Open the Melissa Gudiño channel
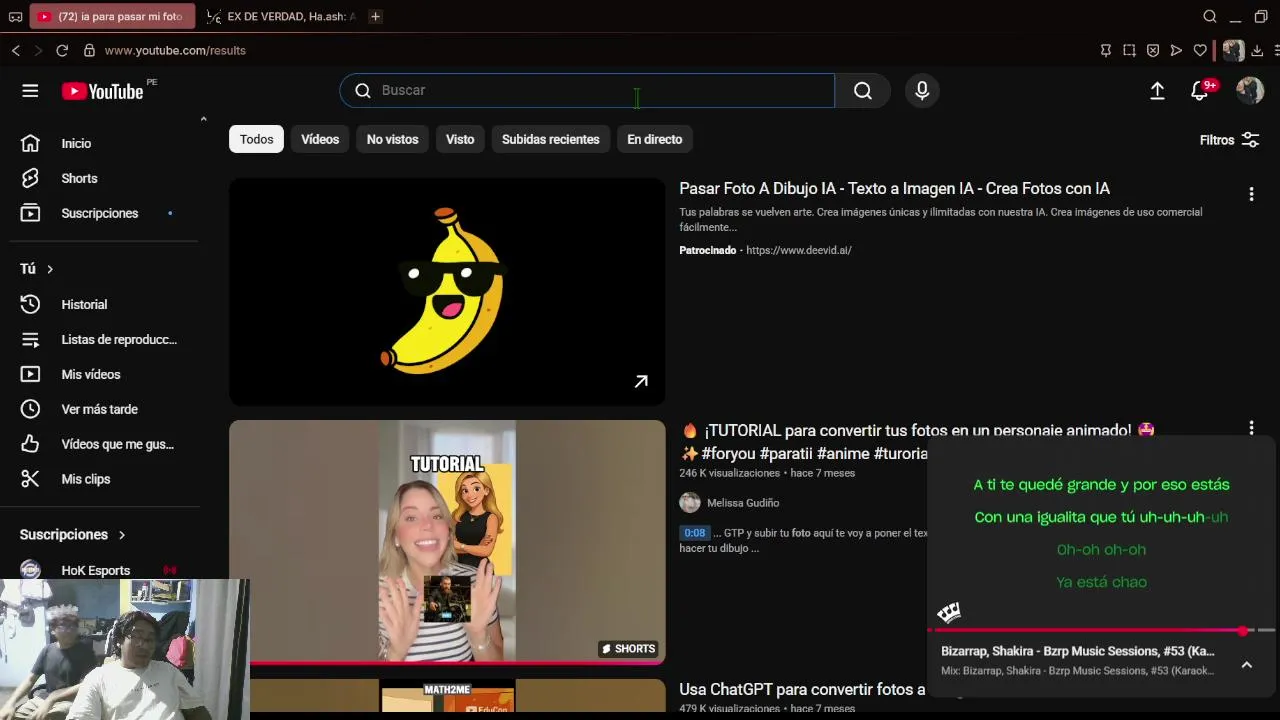Viewport: 1280px width, 720px height. pyautogui.click(x=743, y=503)
